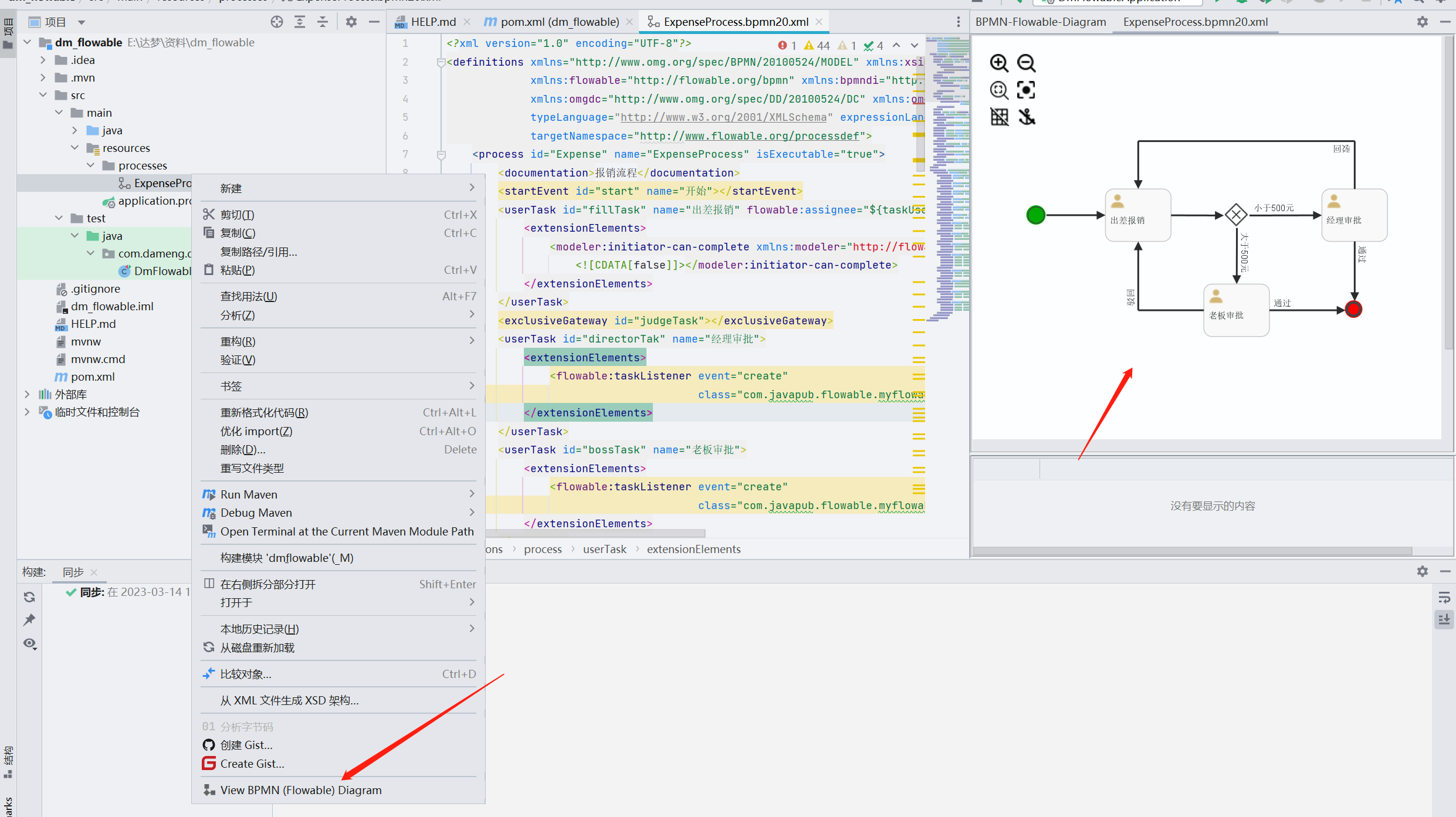Open BPMN diagram panel settings gear
This screenshot has height=817, width=1456.
[1423, 22]
